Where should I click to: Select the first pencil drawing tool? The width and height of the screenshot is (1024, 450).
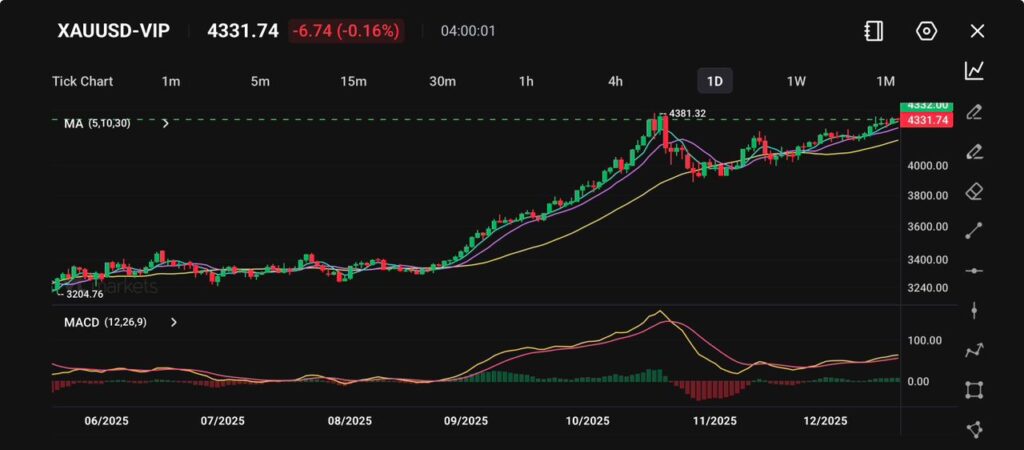point(974,111)
